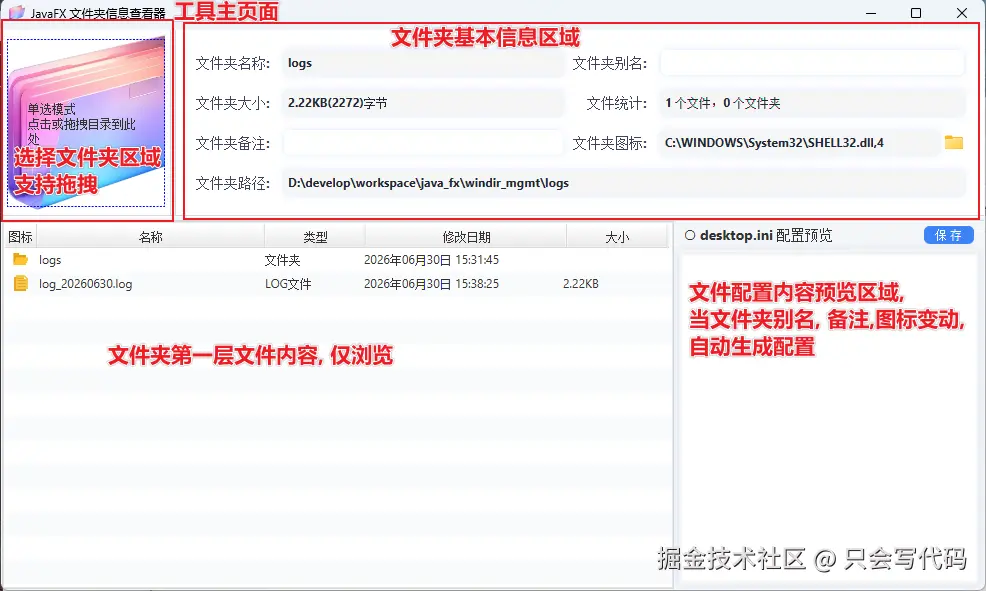Click the 文件夹 type cell
This screenshot has width=986, height=591.
[282, 260]
